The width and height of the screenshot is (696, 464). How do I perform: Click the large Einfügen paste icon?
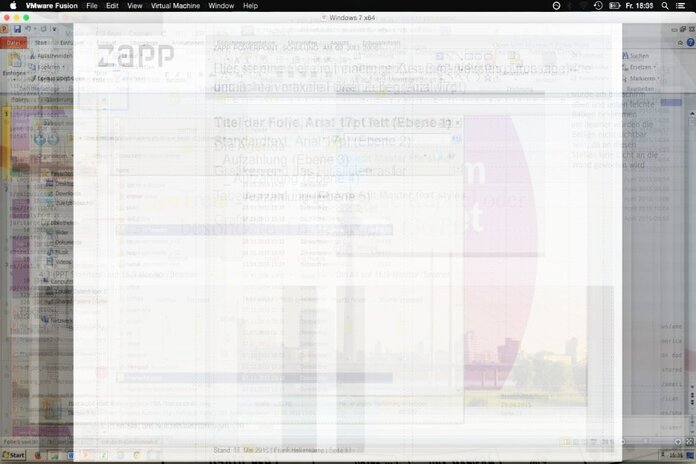[x=14, y=61]
